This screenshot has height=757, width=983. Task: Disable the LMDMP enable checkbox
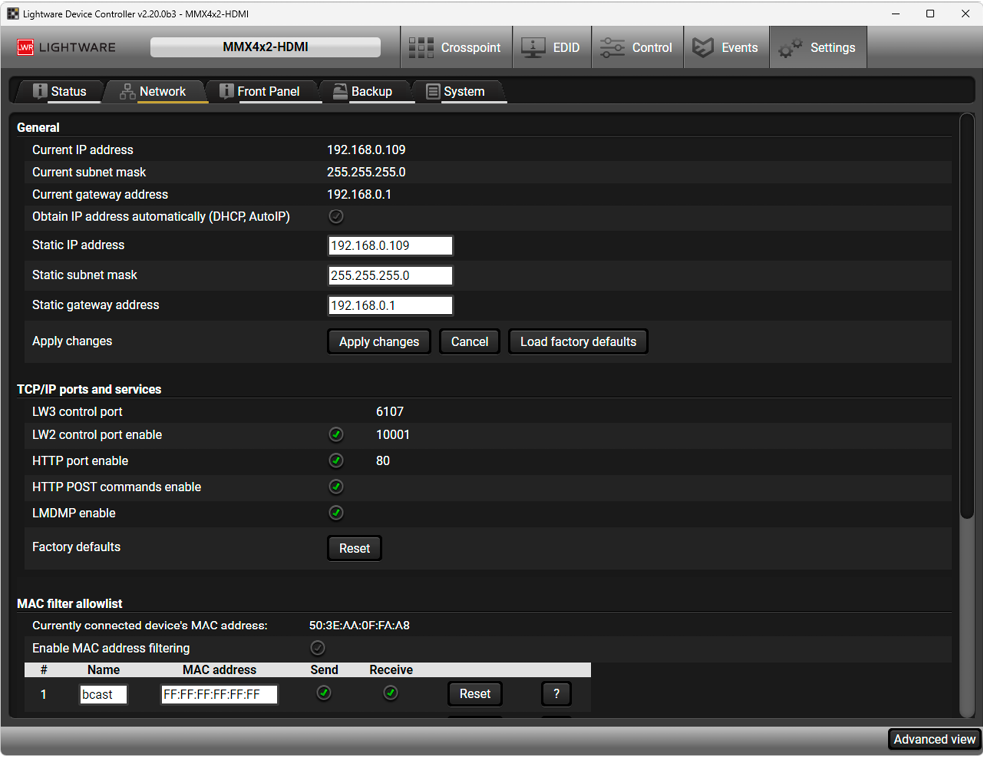pyautogui.click(x=336, y=513)
